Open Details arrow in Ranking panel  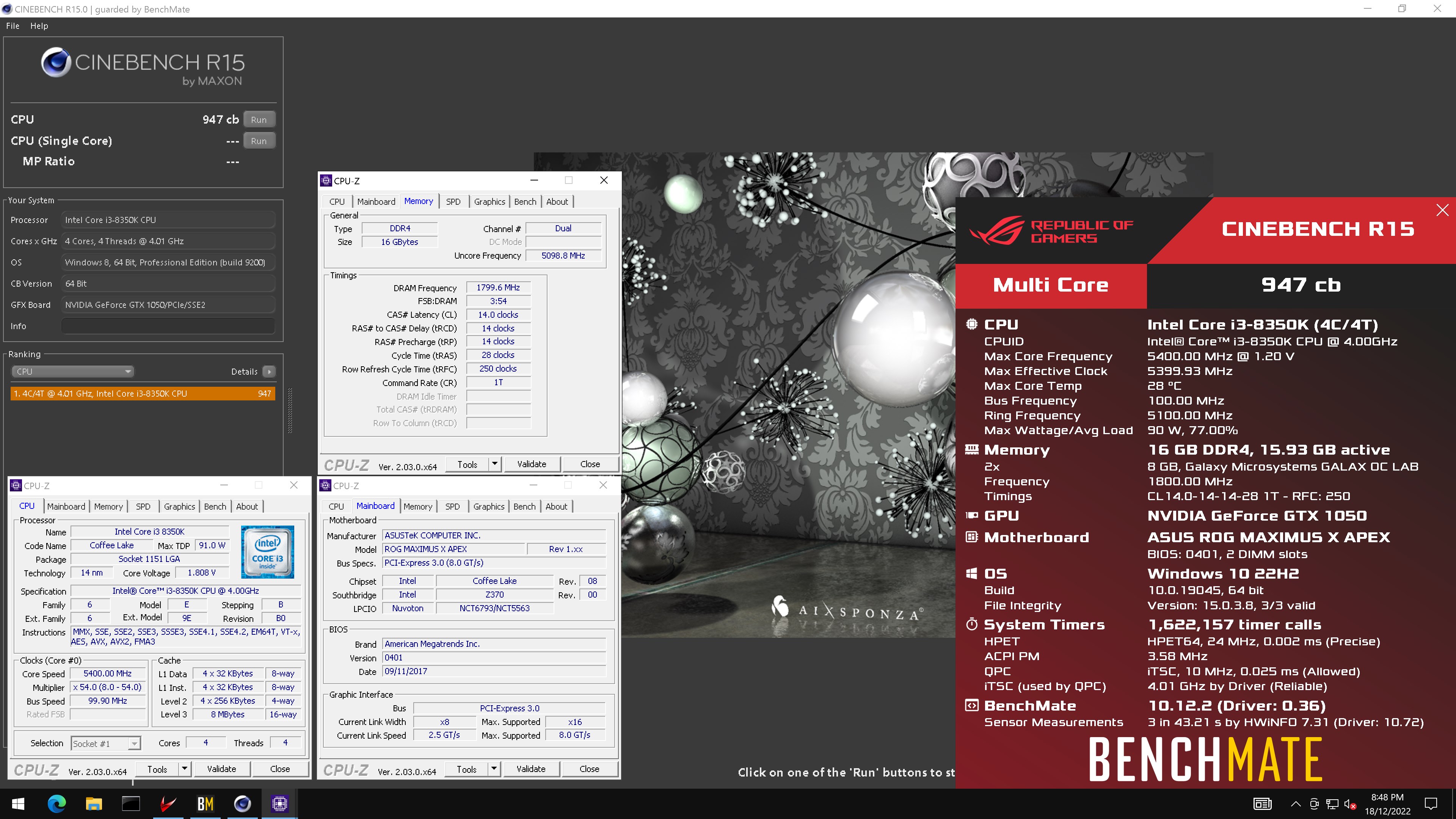coord(270,371)
